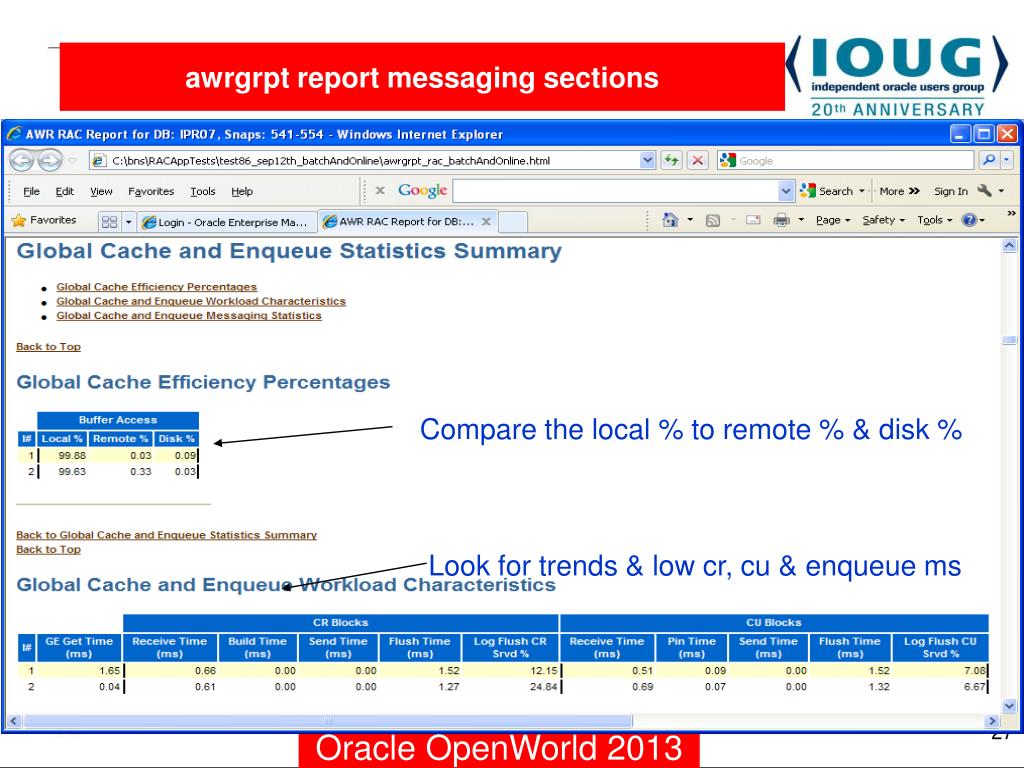Click the Favorites star icon
The image size is (1024, 768).
[x=18, y=220]
